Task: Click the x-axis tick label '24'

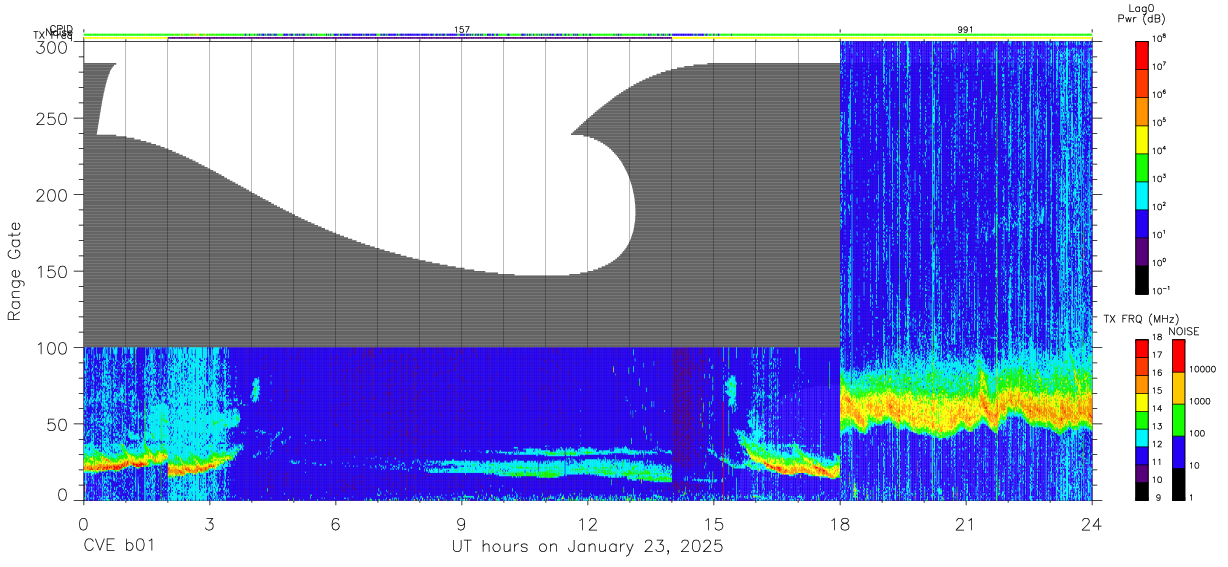Action: [1091, 523]
